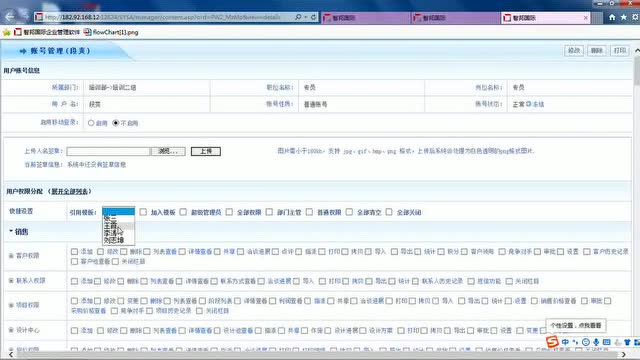Click the Sogou microphone voice input icon
Viewport: 640px width, 360px height.
(596, 342)
